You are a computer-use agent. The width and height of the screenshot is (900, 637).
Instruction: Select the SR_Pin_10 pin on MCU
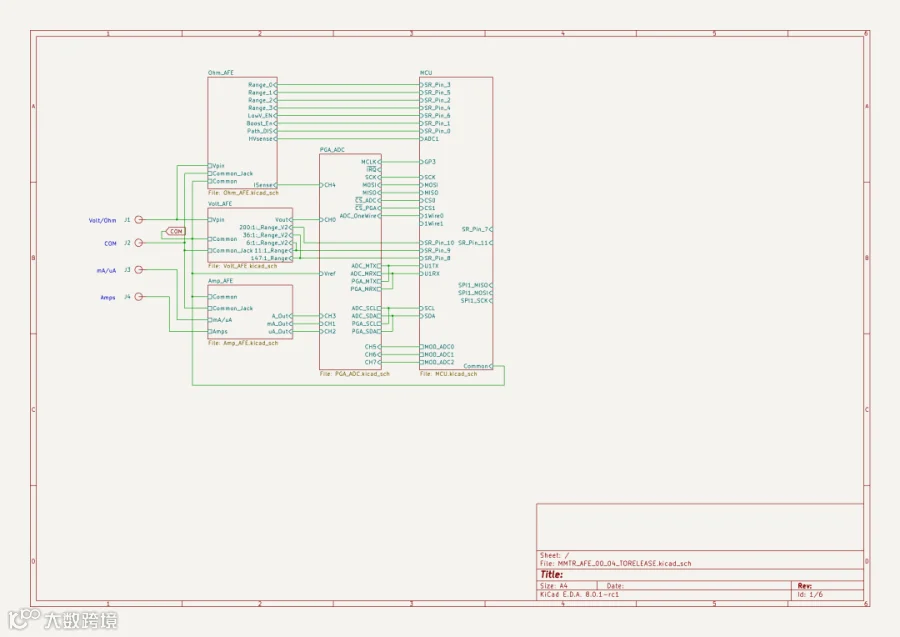click(437, 243)
